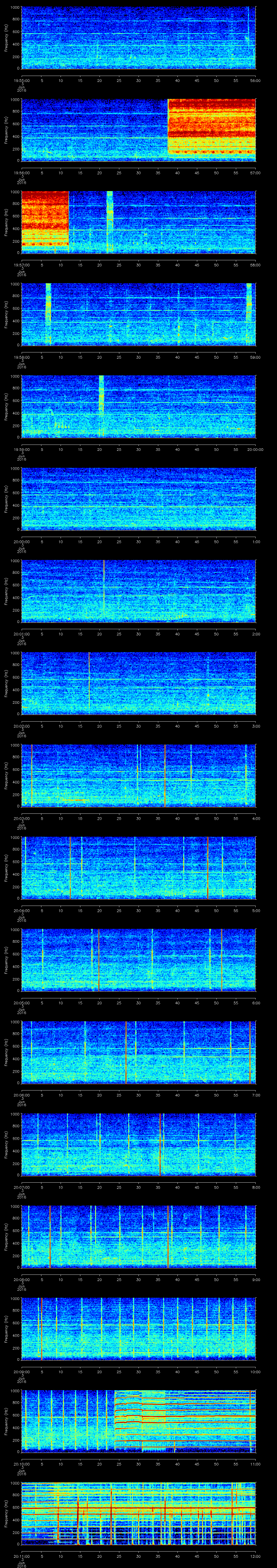
Task: Click the '20:05:00' time label
Action: pos(22,1003)
